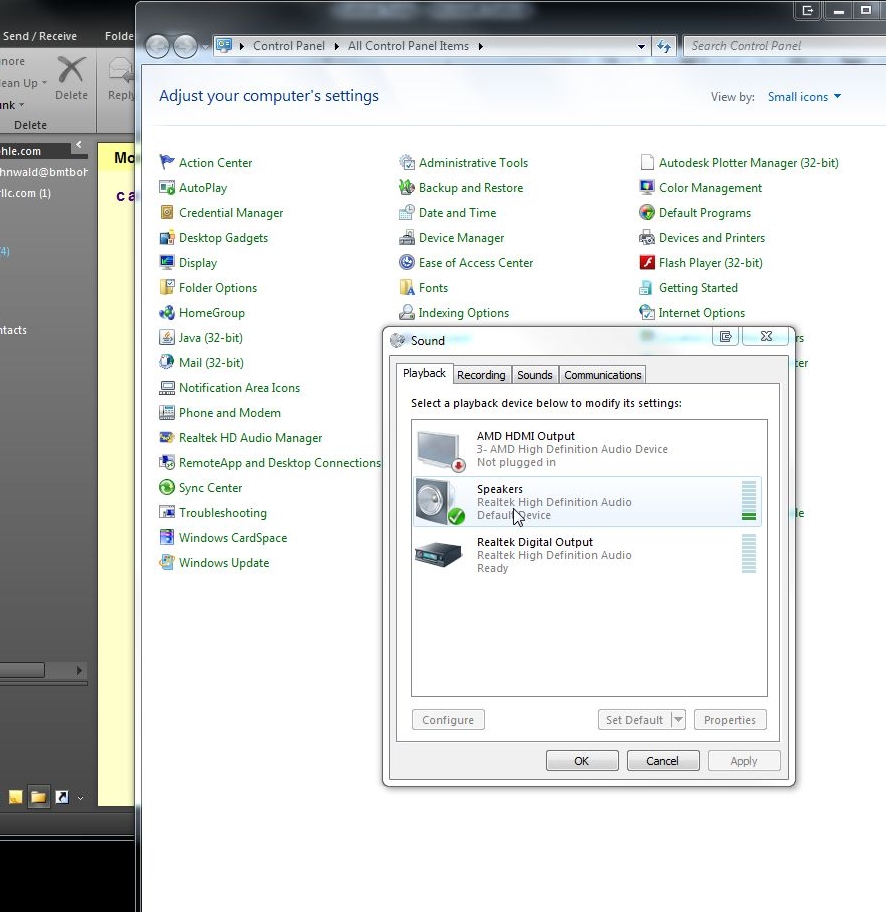Screen dimensions: 886x912
Task: Open Realtek HD Audio Manager icon
Action: [167, 437]
